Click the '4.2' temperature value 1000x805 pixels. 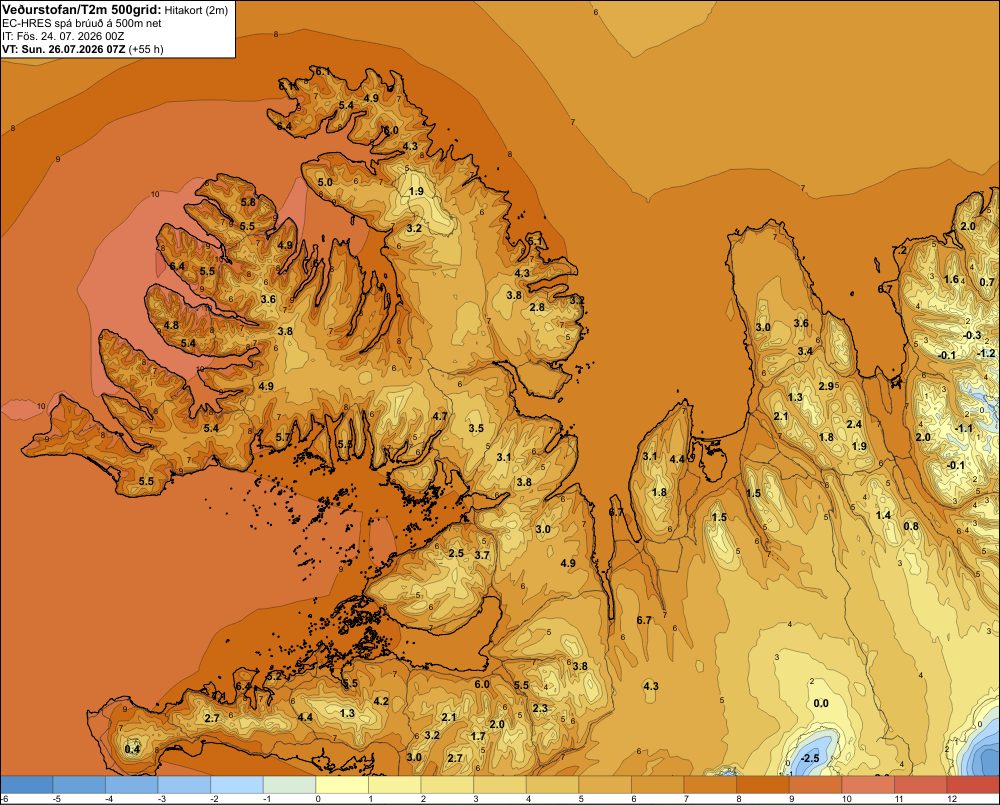[381, 701]
